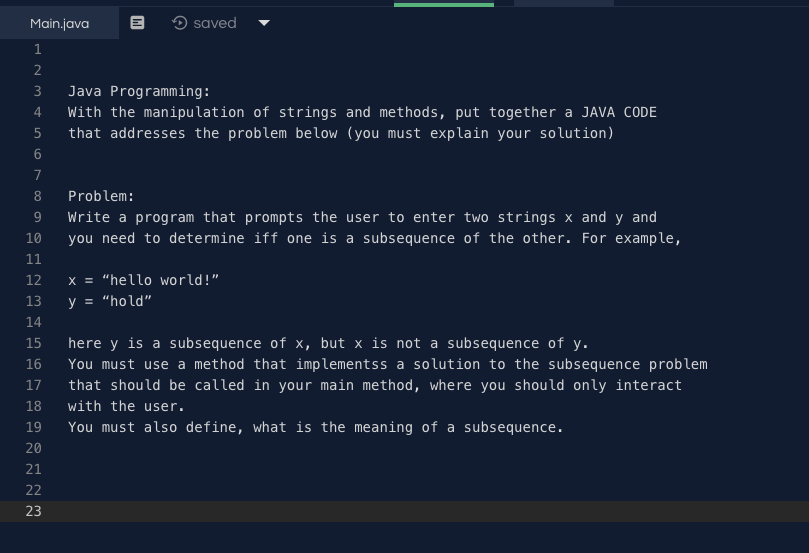Screen dimensions: 809x553
Task: Click the word 'hello' in the x assignment
Action: [x=131, y=280]
